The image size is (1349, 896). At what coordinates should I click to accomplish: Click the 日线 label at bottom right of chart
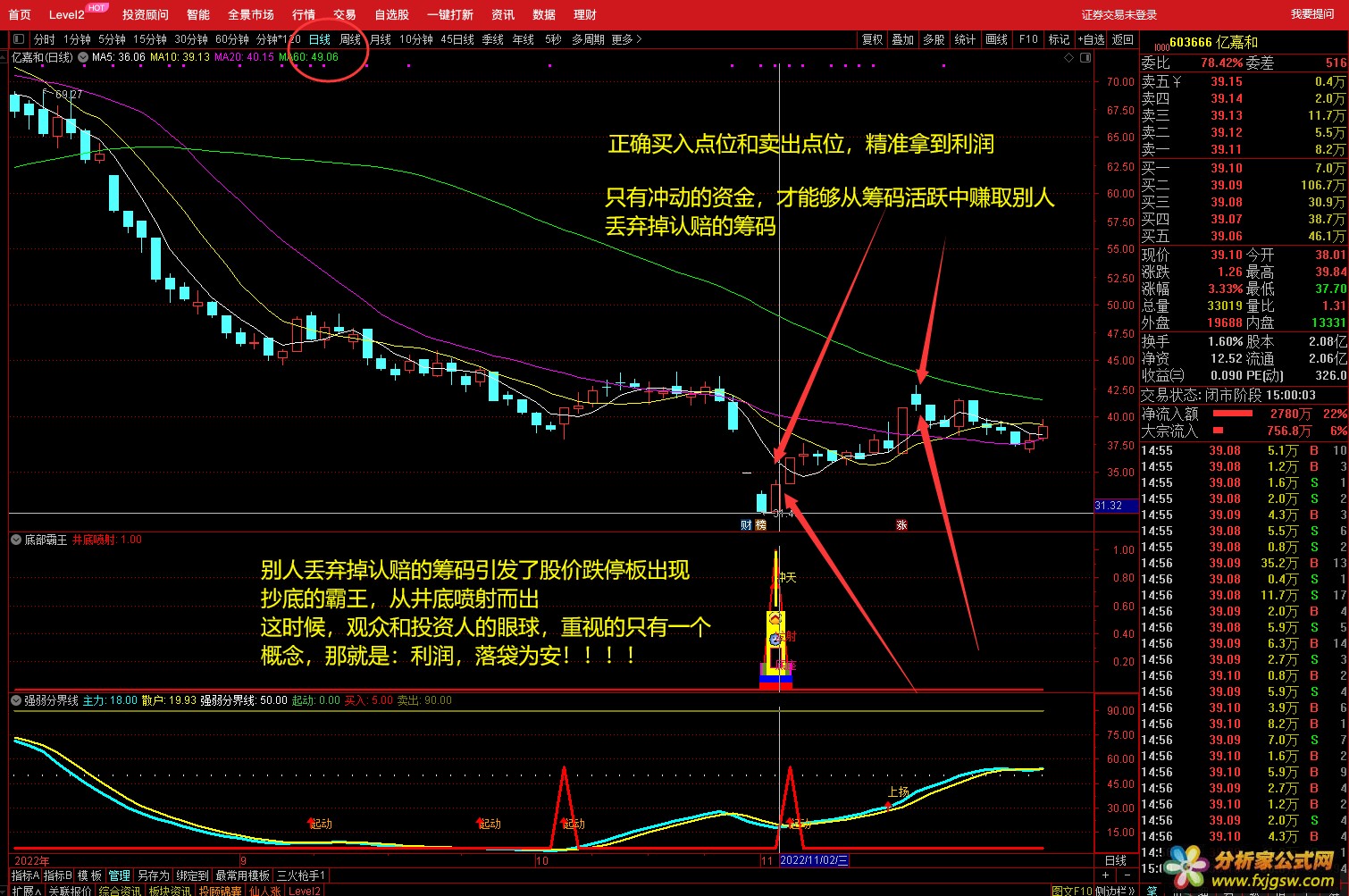(x=1116, y=860)
